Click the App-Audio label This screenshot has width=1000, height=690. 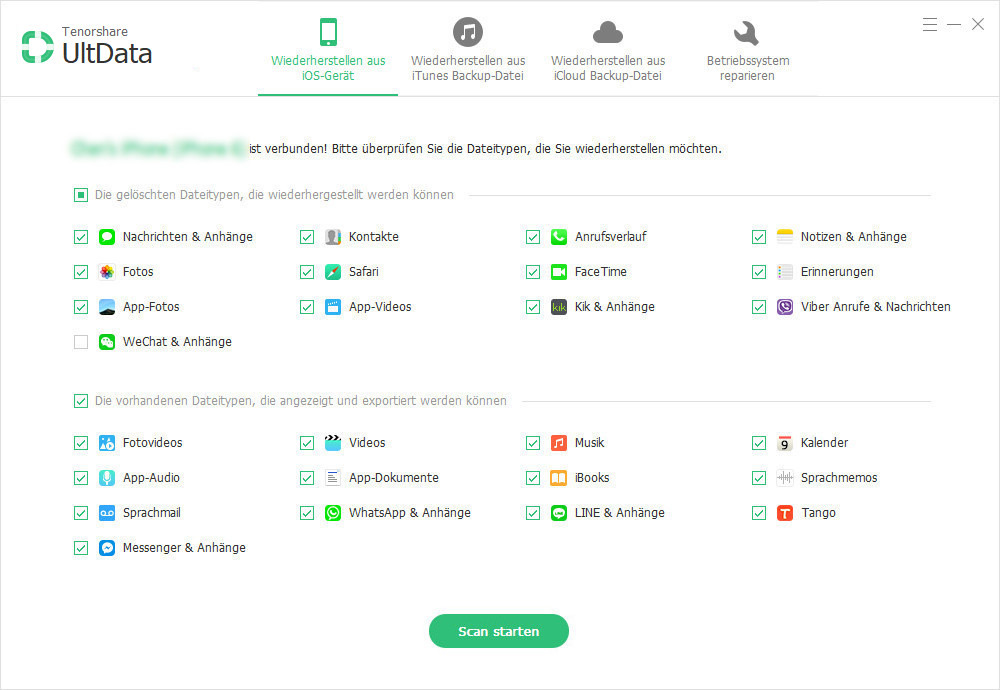coord(151,478)
